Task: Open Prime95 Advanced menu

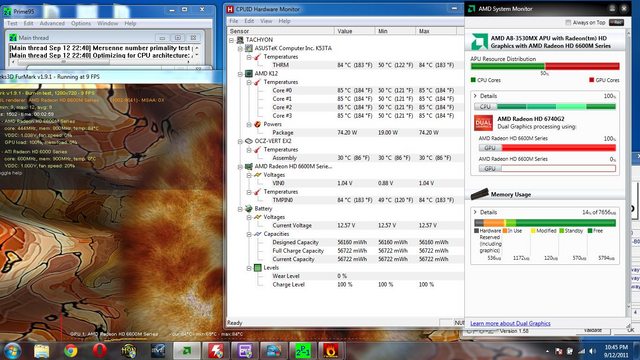Action: tap(52, 24)
